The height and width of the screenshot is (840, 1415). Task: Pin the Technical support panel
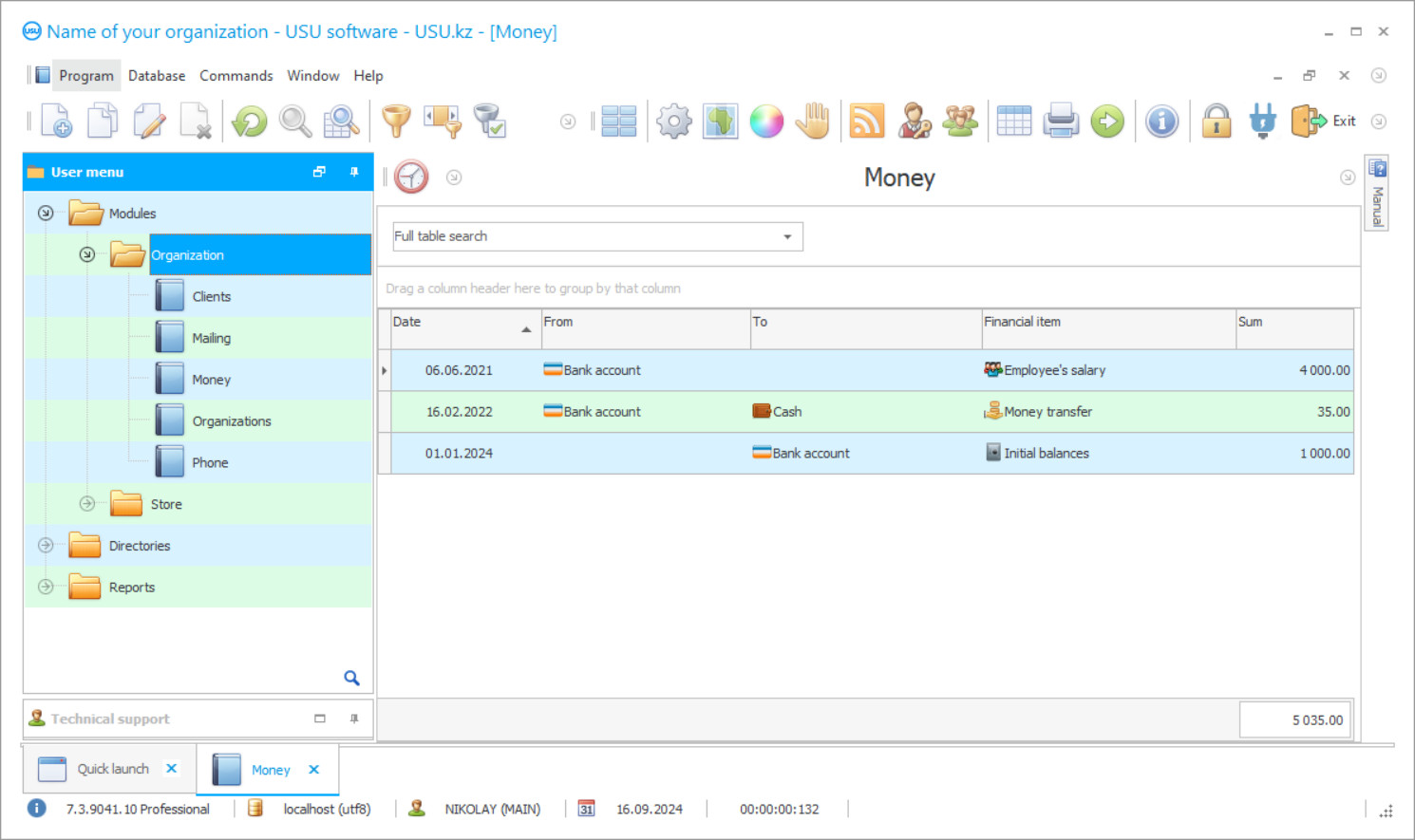(x=353, y=719)
